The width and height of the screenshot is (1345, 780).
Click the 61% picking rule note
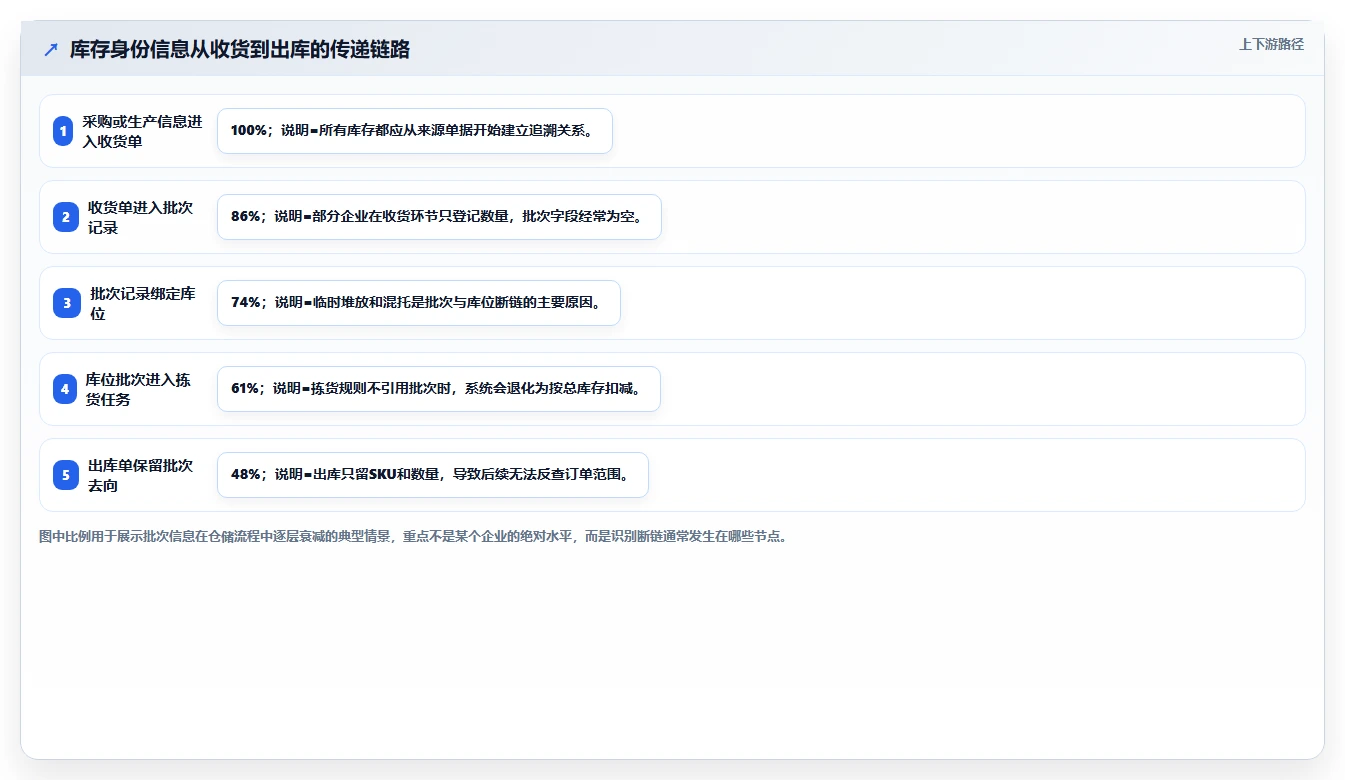438,389
